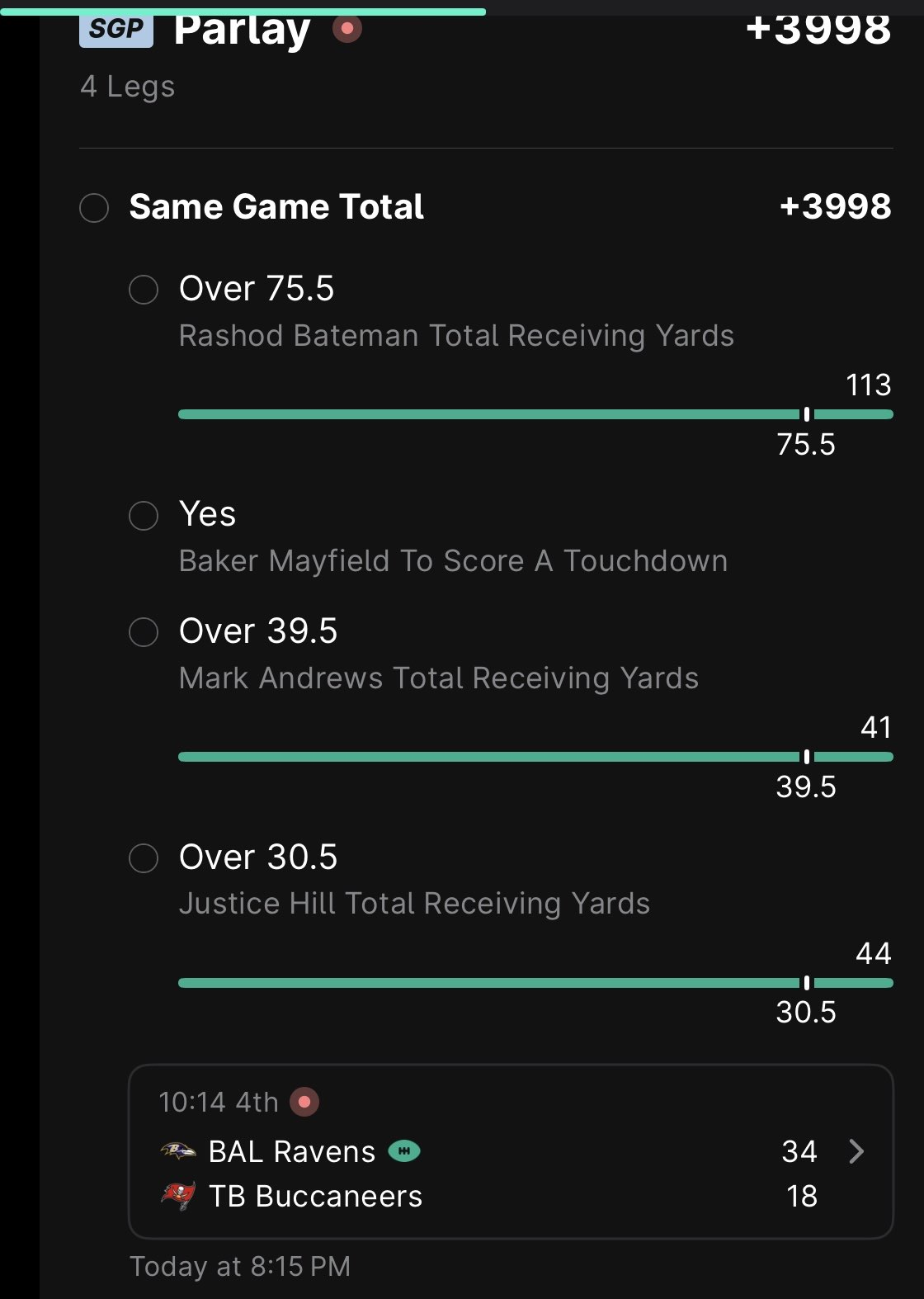Click the SGP badge icon
This screenshot has width=924, height=1299.
[x=116, y=31]
